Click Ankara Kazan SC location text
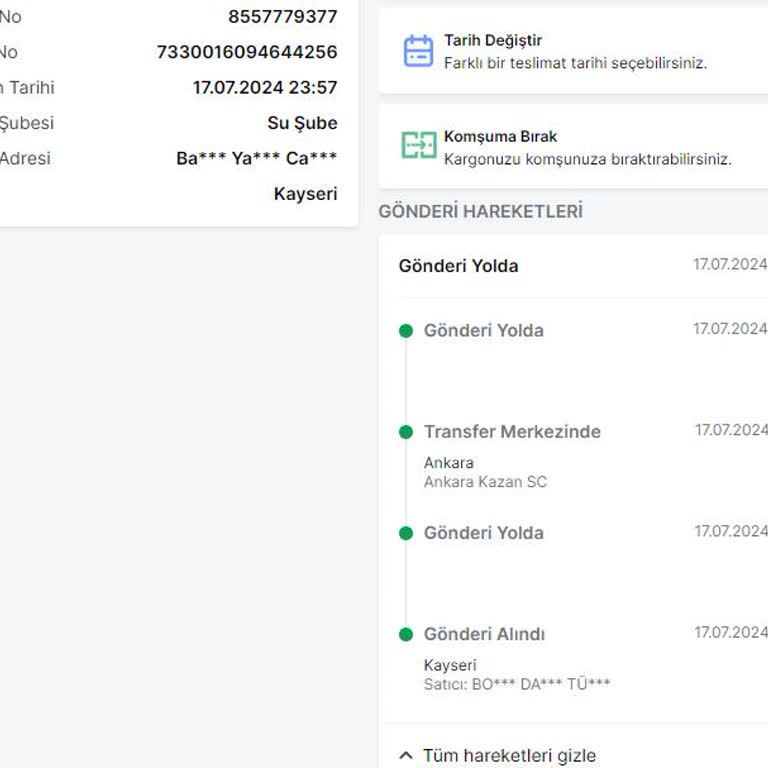 coord(485,482)
